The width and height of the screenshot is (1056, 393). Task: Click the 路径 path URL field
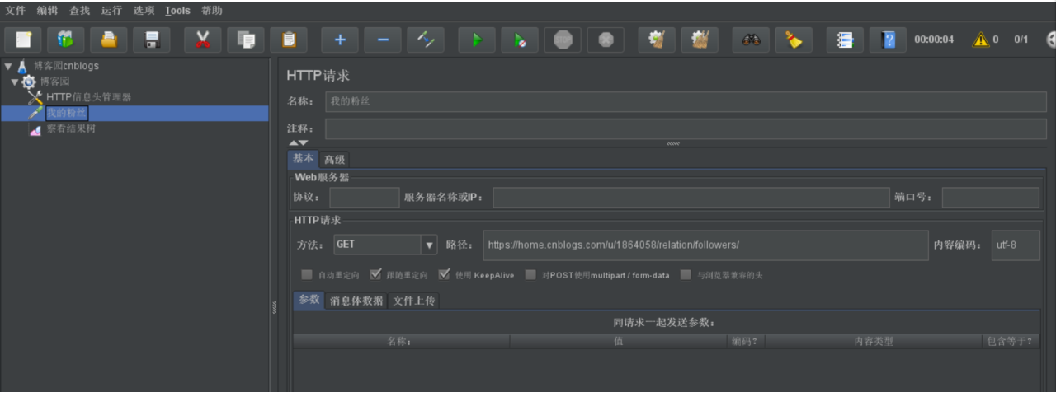tap(705, 245)
